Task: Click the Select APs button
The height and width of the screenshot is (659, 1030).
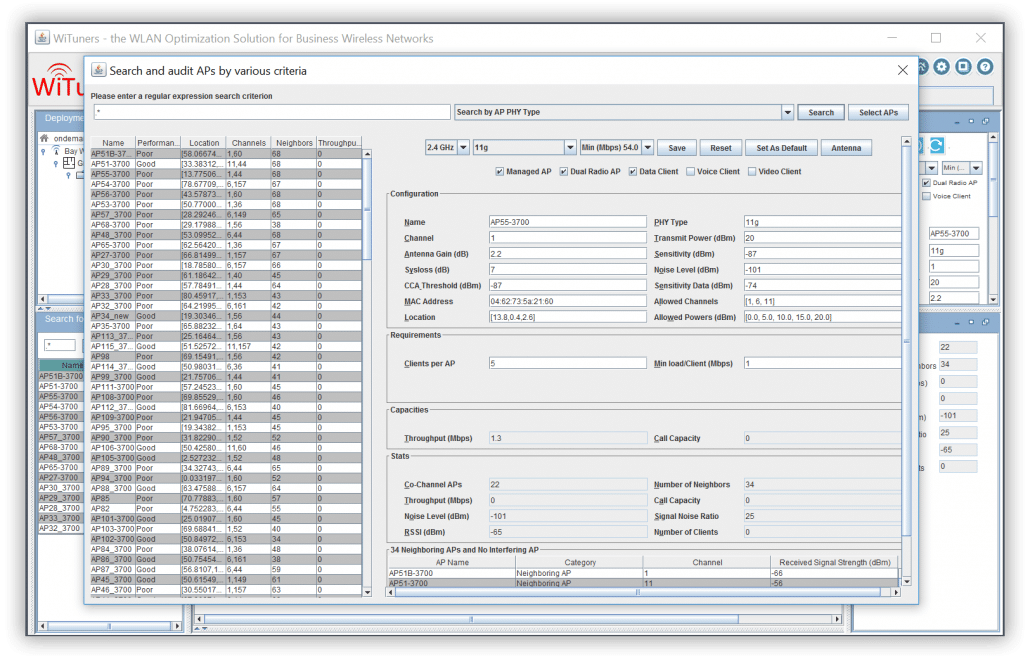Action: pos(878,112)
